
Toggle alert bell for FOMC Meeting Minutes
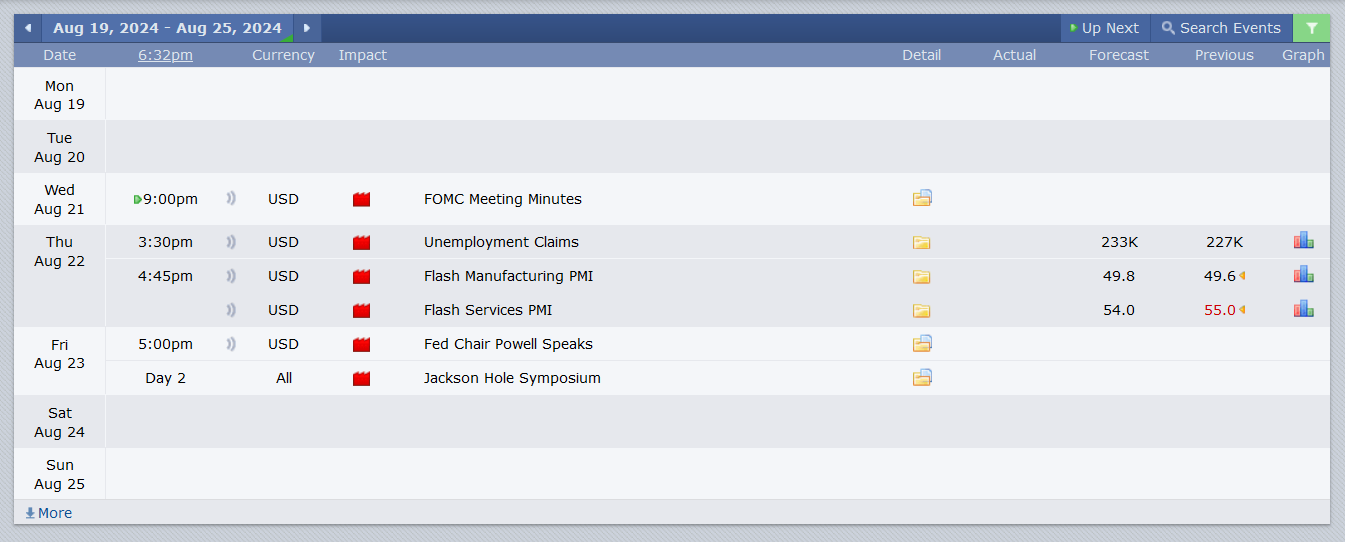click(x=231, y=199)
